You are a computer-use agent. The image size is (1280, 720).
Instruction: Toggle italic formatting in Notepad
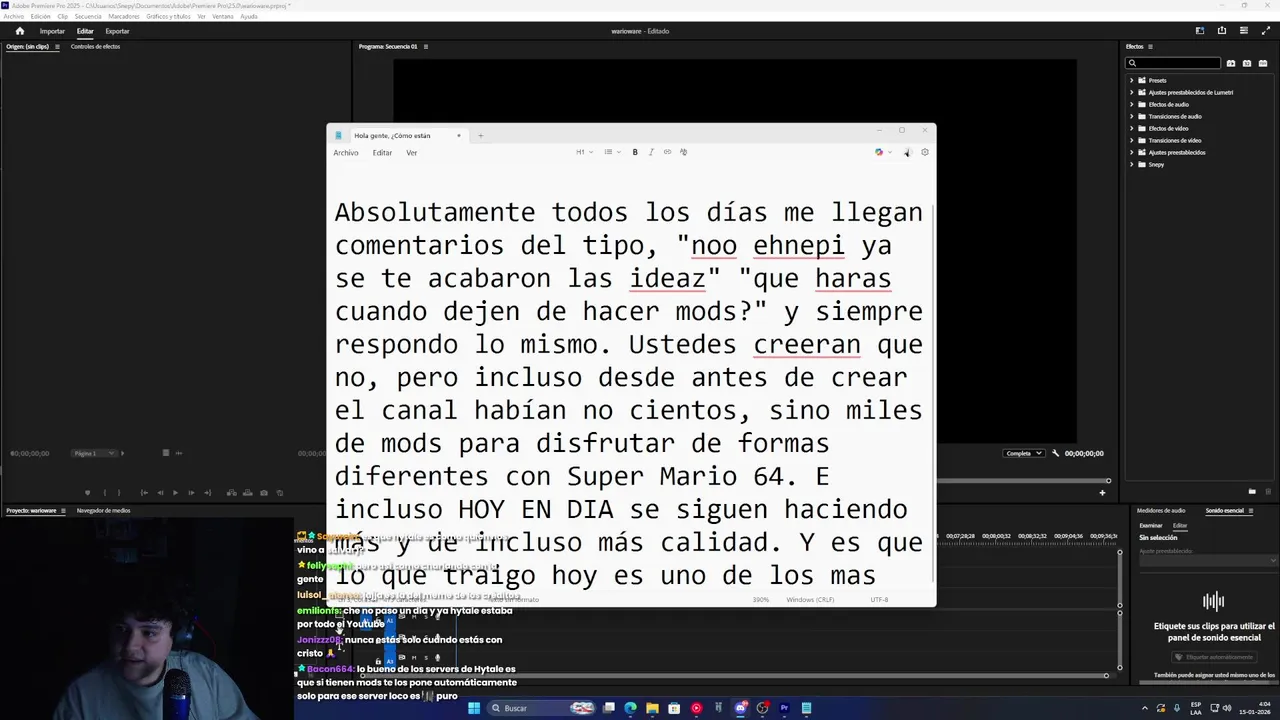pyautogui.click(x=651, y=152)
